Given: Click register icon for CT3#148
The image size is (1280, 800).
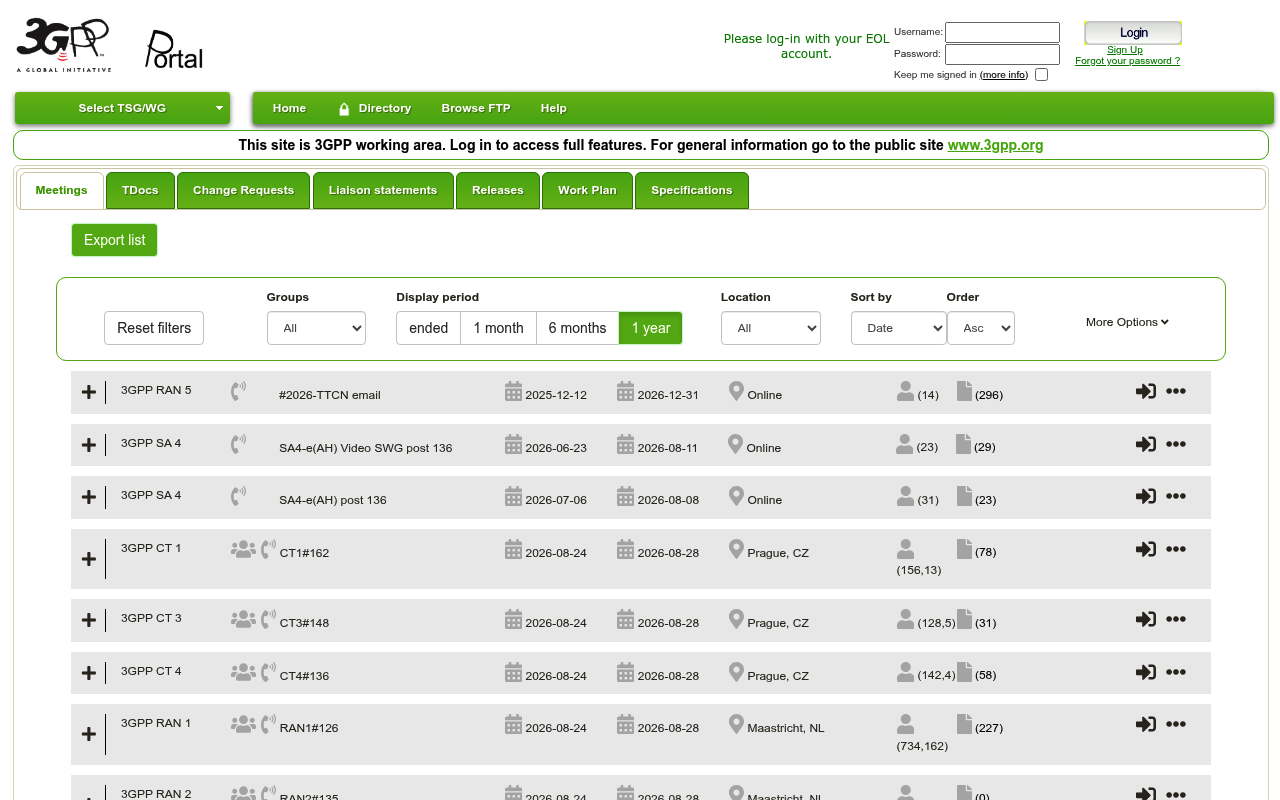Looking at the screenshot, I should (x=1146, y=619).
